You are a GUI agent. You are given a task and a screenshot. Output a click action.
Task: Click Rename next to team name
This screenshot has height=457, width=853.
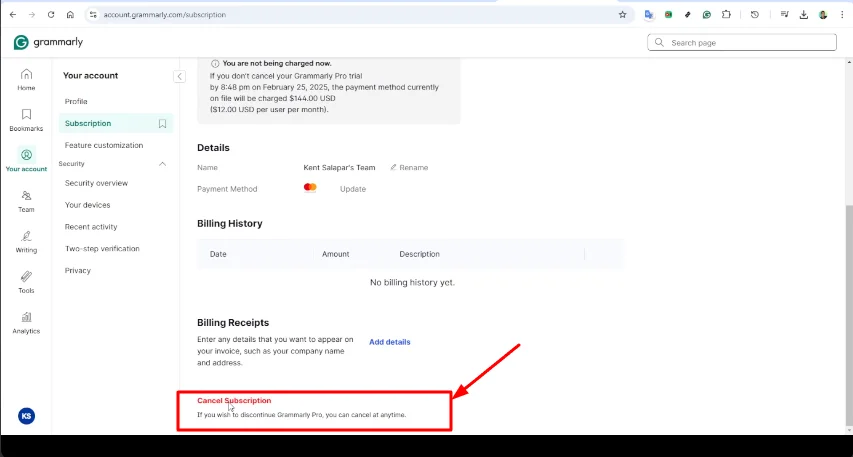click(x=409, y=168)
